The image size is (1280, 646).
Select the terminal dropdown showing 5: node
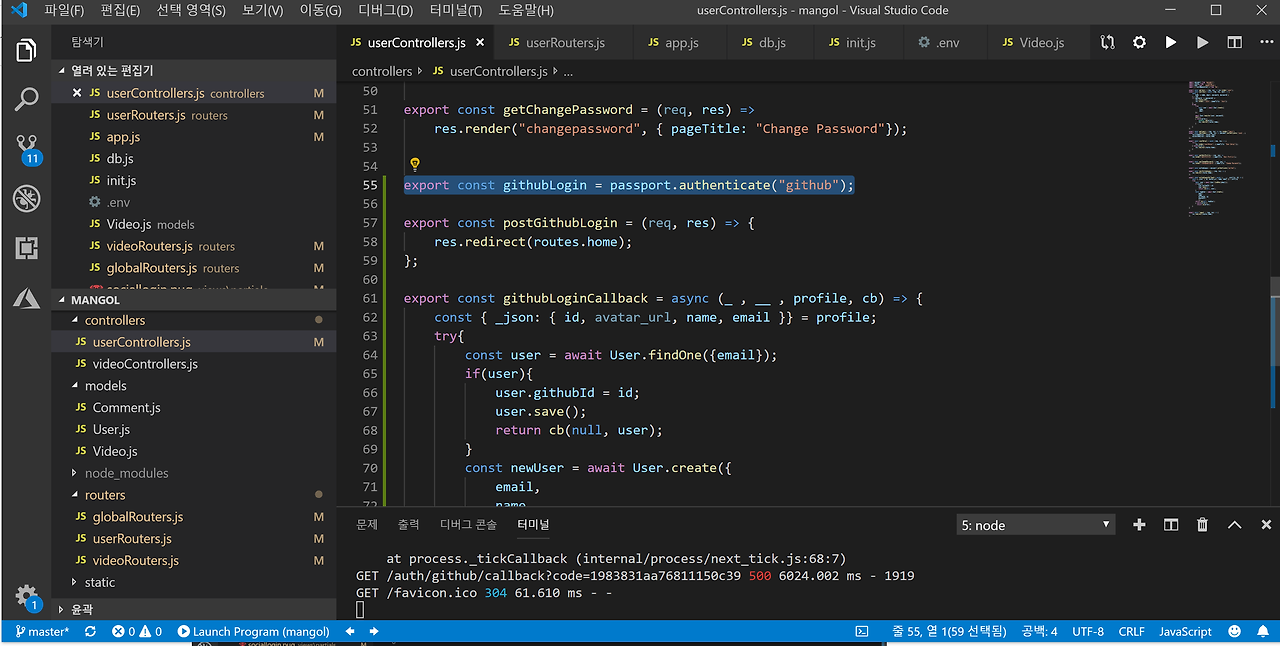tap(1035, 525)
